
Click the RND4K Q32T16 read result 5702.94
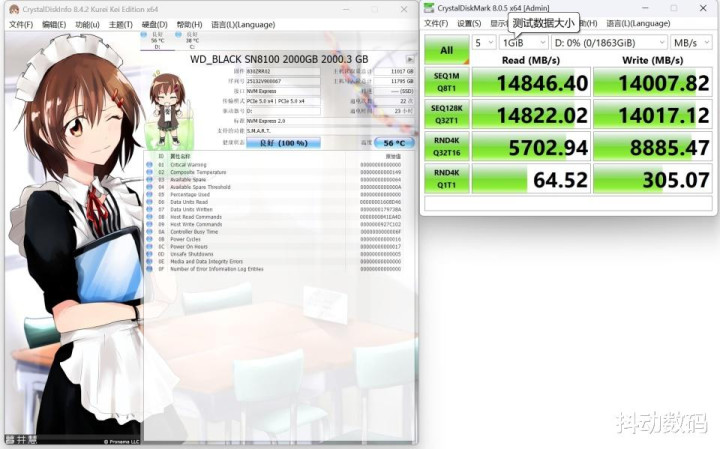pos(531,146)
